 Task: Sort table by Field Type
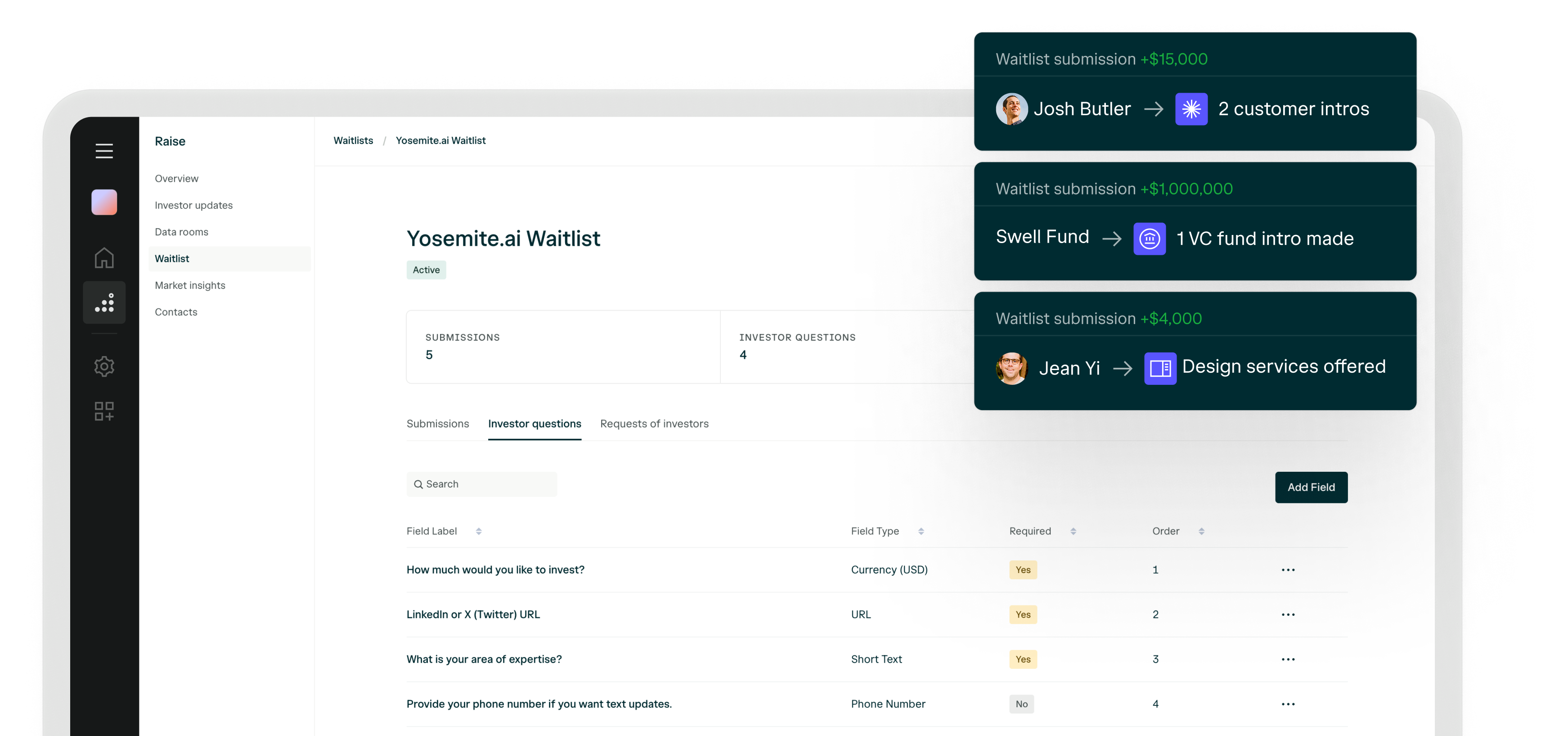pyautogui.click(x=921, y=532)
